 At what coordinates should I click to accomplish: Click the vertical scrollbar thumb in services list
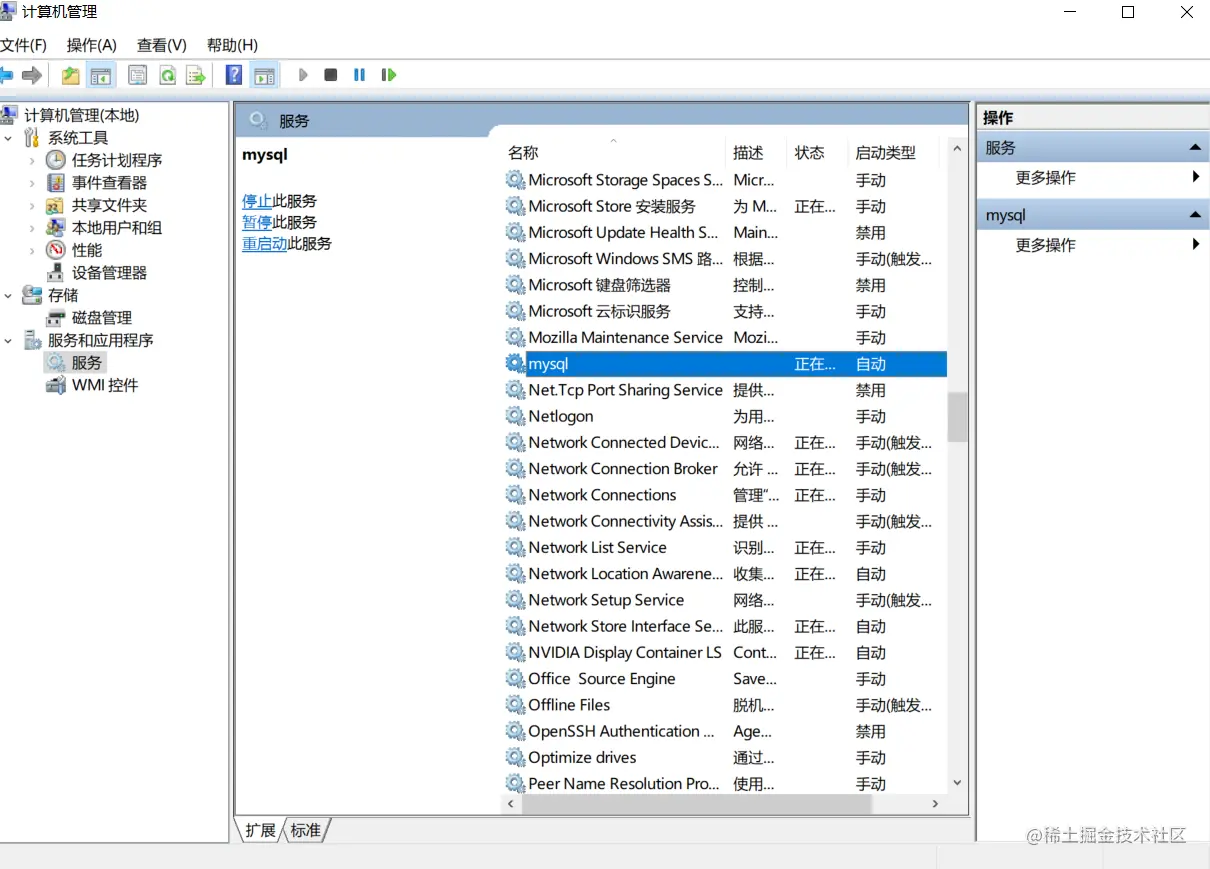pyautogui.click(x=957, y=417)
